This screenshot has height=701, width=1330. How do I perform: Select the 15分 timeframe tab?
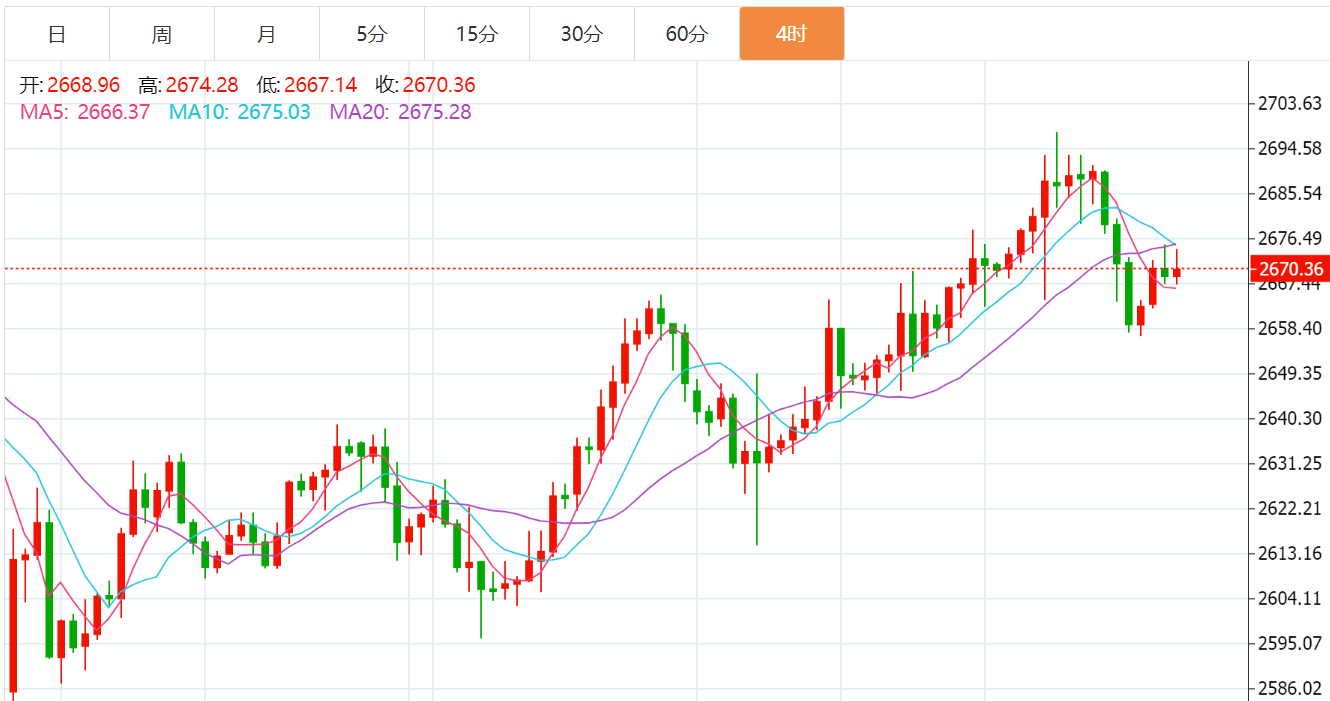click(477, 34)
